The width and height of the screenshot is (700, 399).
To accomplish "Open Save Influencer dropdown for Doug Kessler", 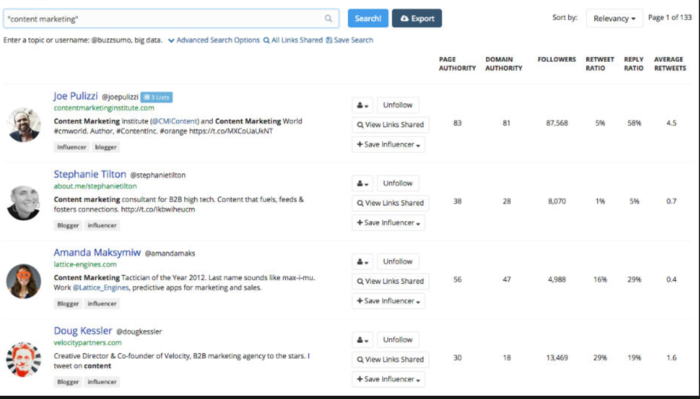I will [x=388, y=379].
